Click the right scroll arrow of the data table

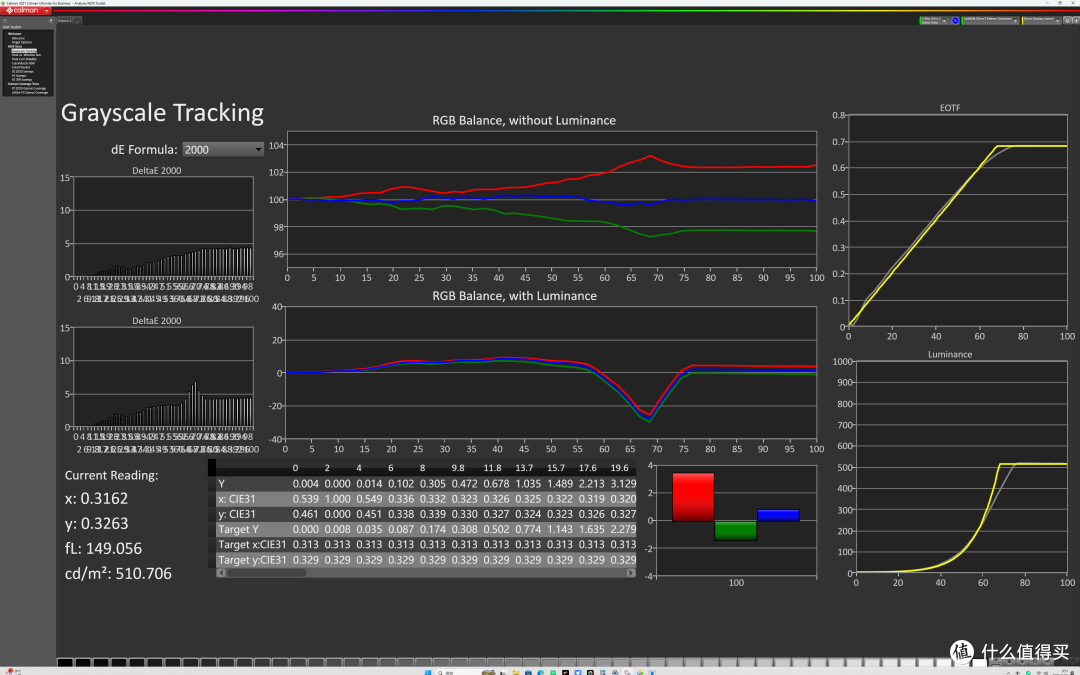[x=631, y=572]
